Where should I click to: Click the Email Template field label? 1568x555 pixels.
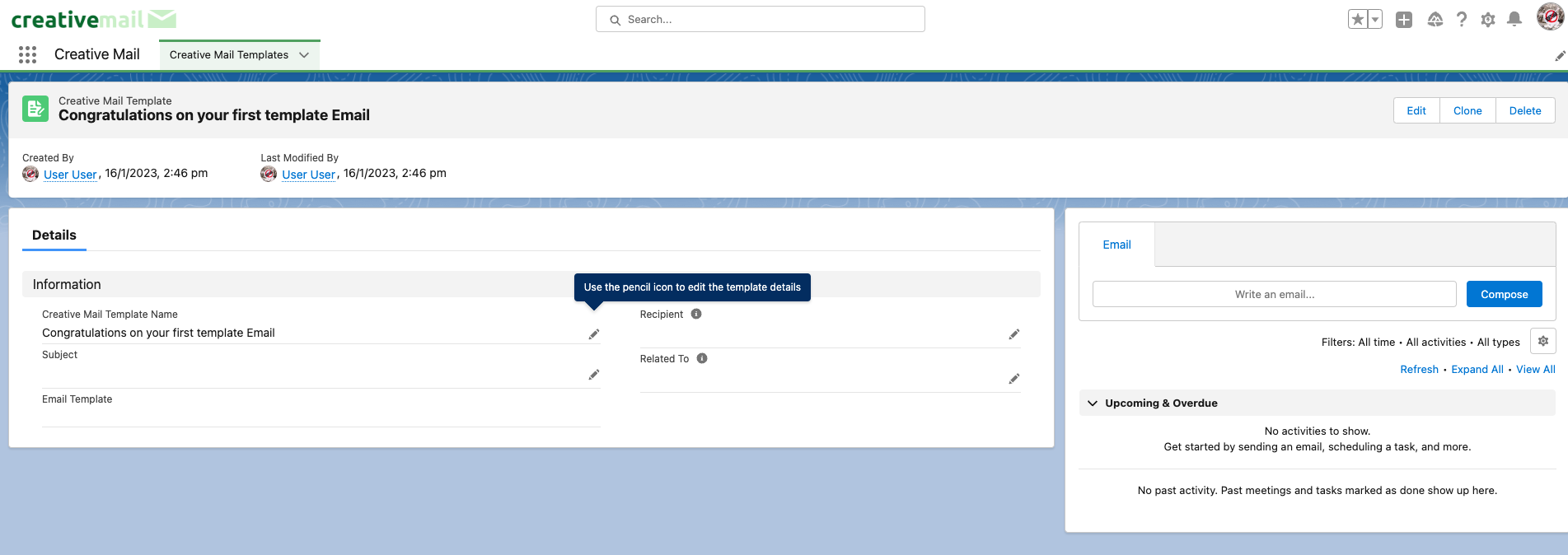point(77,399)
